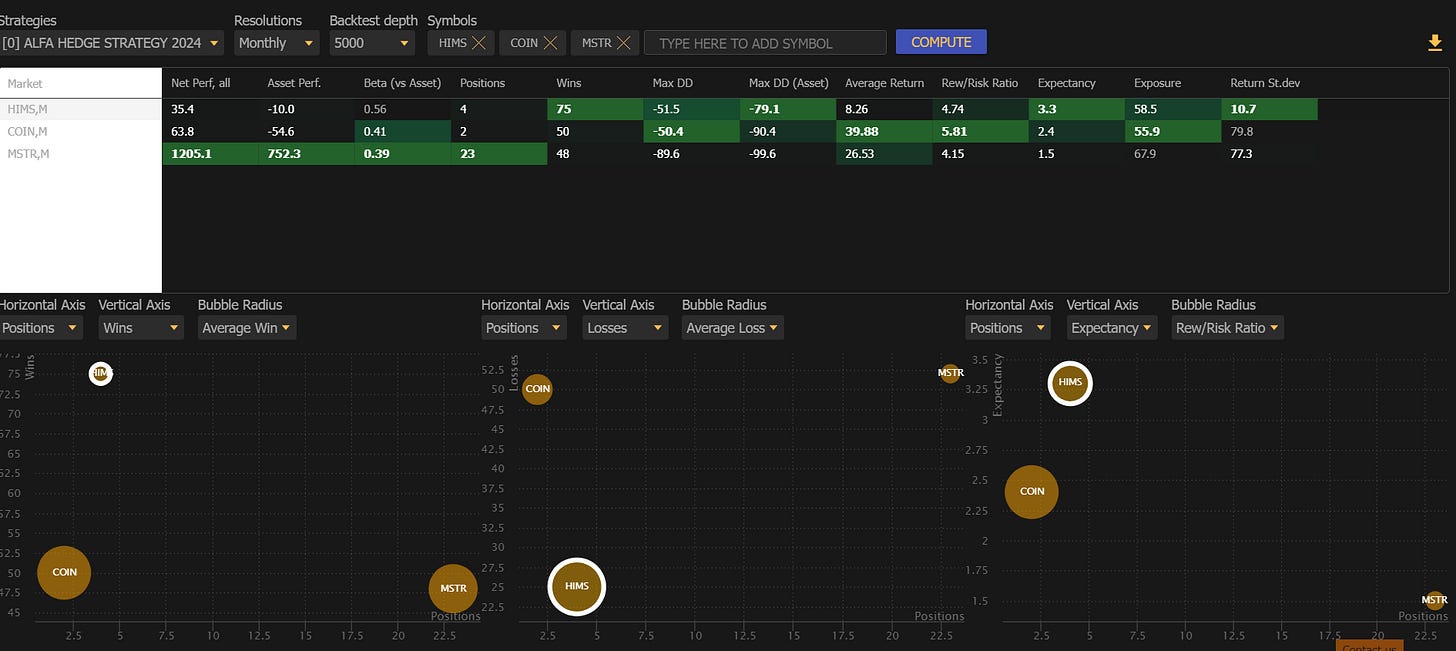The height and width of the screenshot is (651, 1456).
Task: Open the Expectancy vertical axis dropdown
Action: point(1112,327)
